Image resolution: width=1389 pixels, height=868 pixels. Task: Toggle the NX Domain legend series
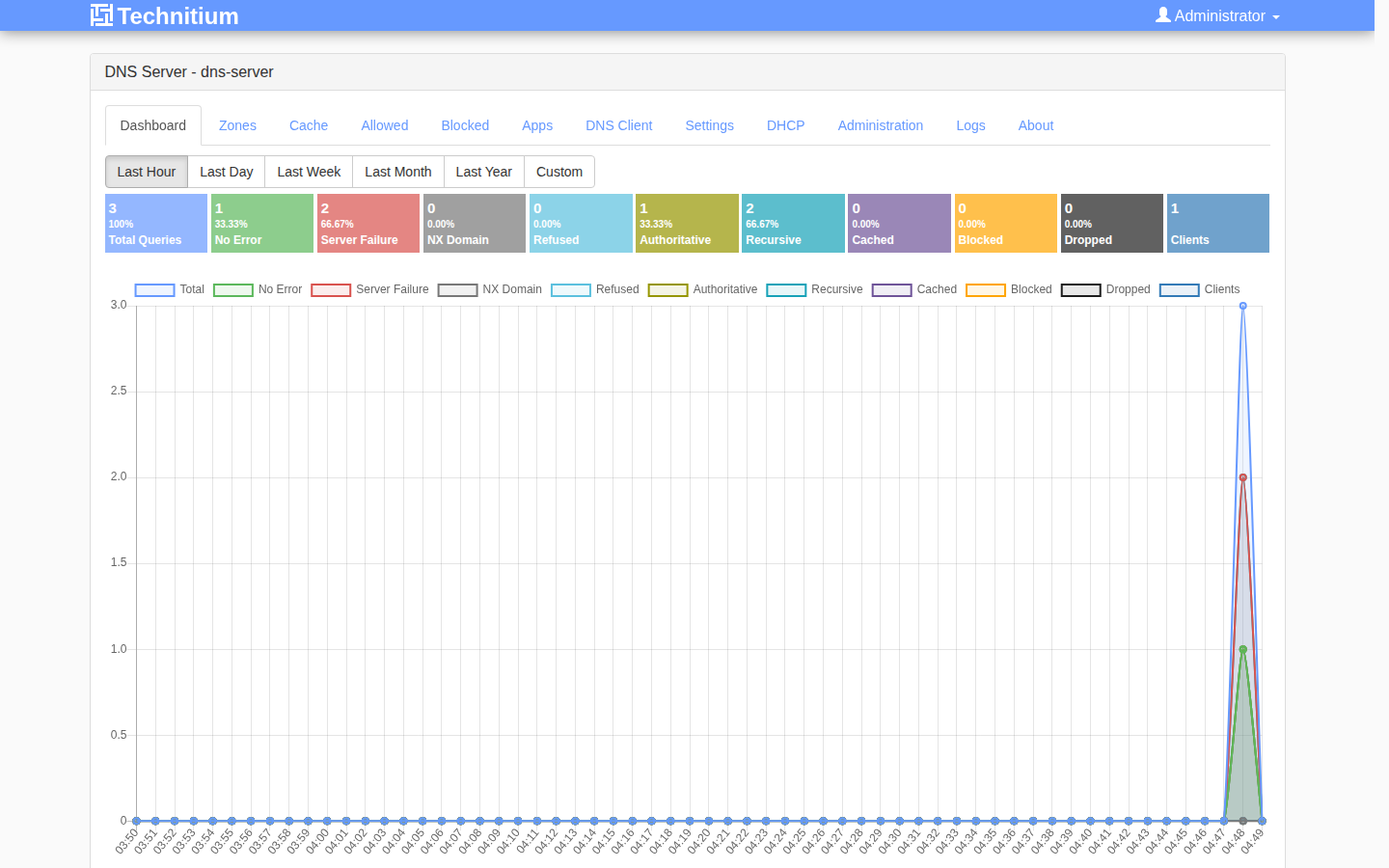[x=490, y=289]
